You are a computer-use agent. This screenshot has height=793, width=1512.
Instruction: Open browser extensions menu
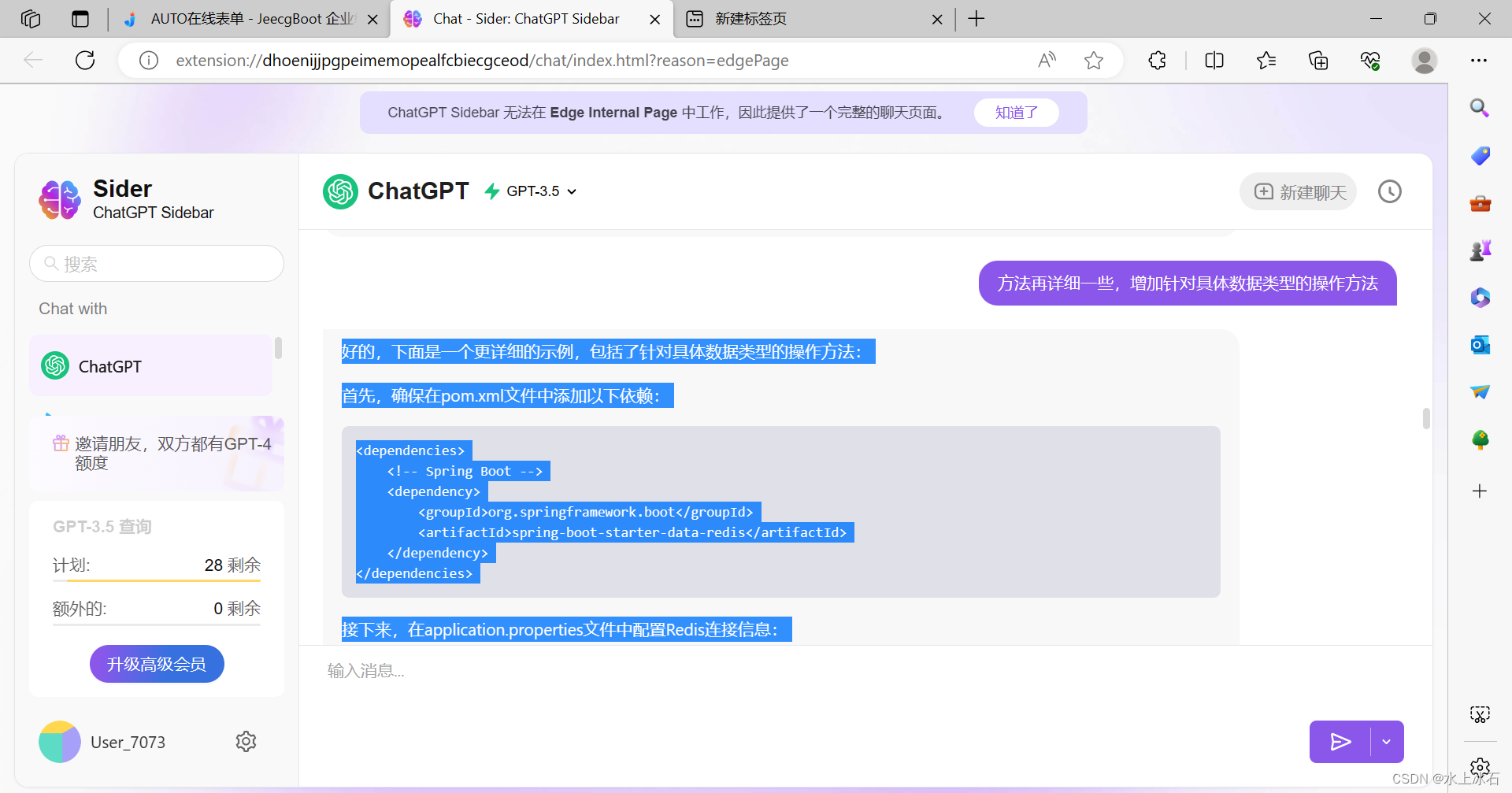(1157, 60)
